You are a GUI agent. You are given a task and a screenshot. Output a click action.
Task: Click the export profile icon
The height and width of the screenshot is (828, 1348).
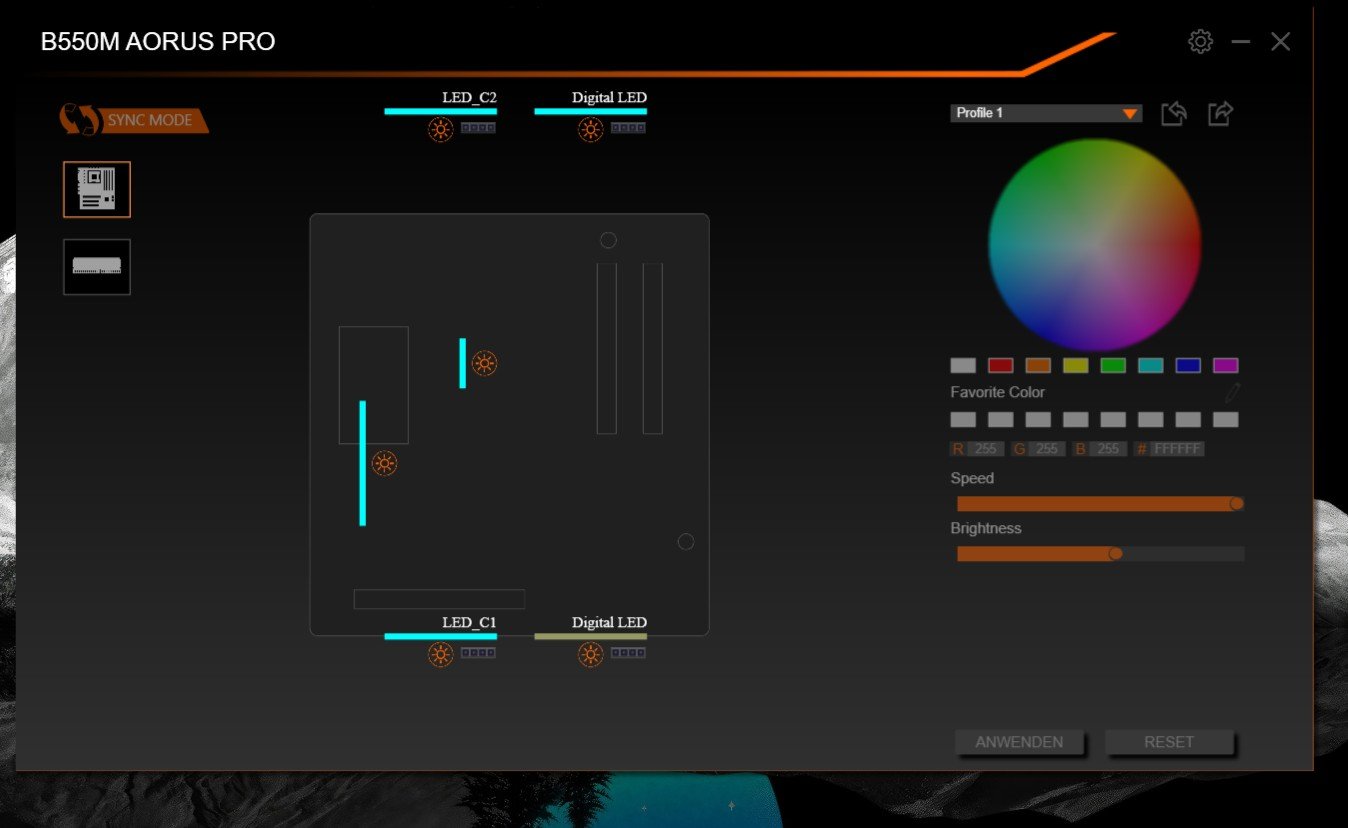tap(1220, 113)
